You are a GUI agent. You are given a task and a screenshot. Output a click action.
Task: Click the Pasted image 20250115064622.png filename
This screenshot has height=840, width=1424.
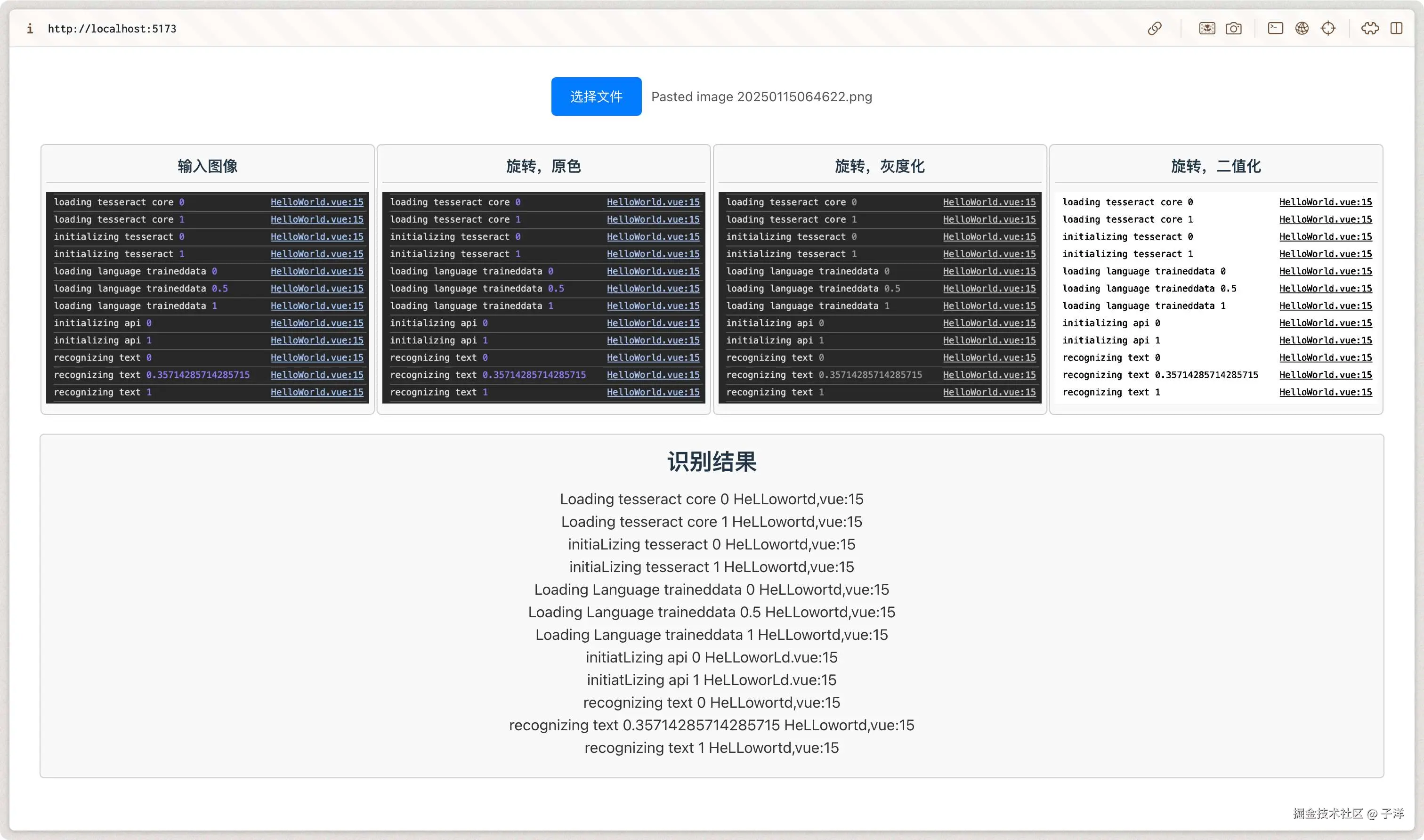tap(761, 97)
